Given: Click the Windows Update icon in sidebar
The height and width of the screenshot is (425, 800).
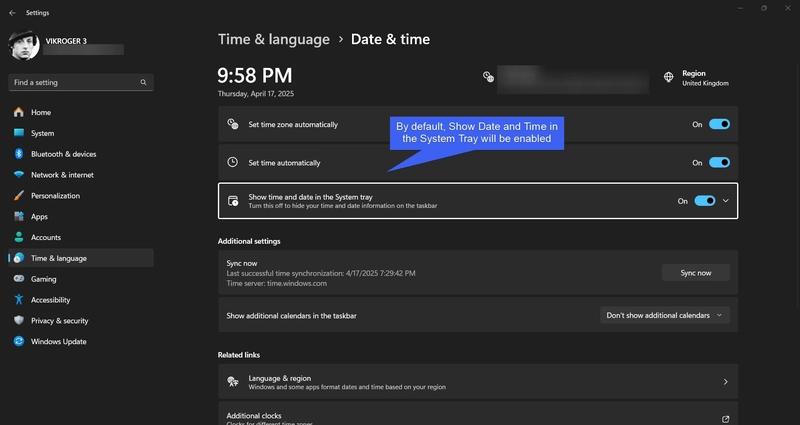Looking at the screenshot, I should tap(18, 341).
